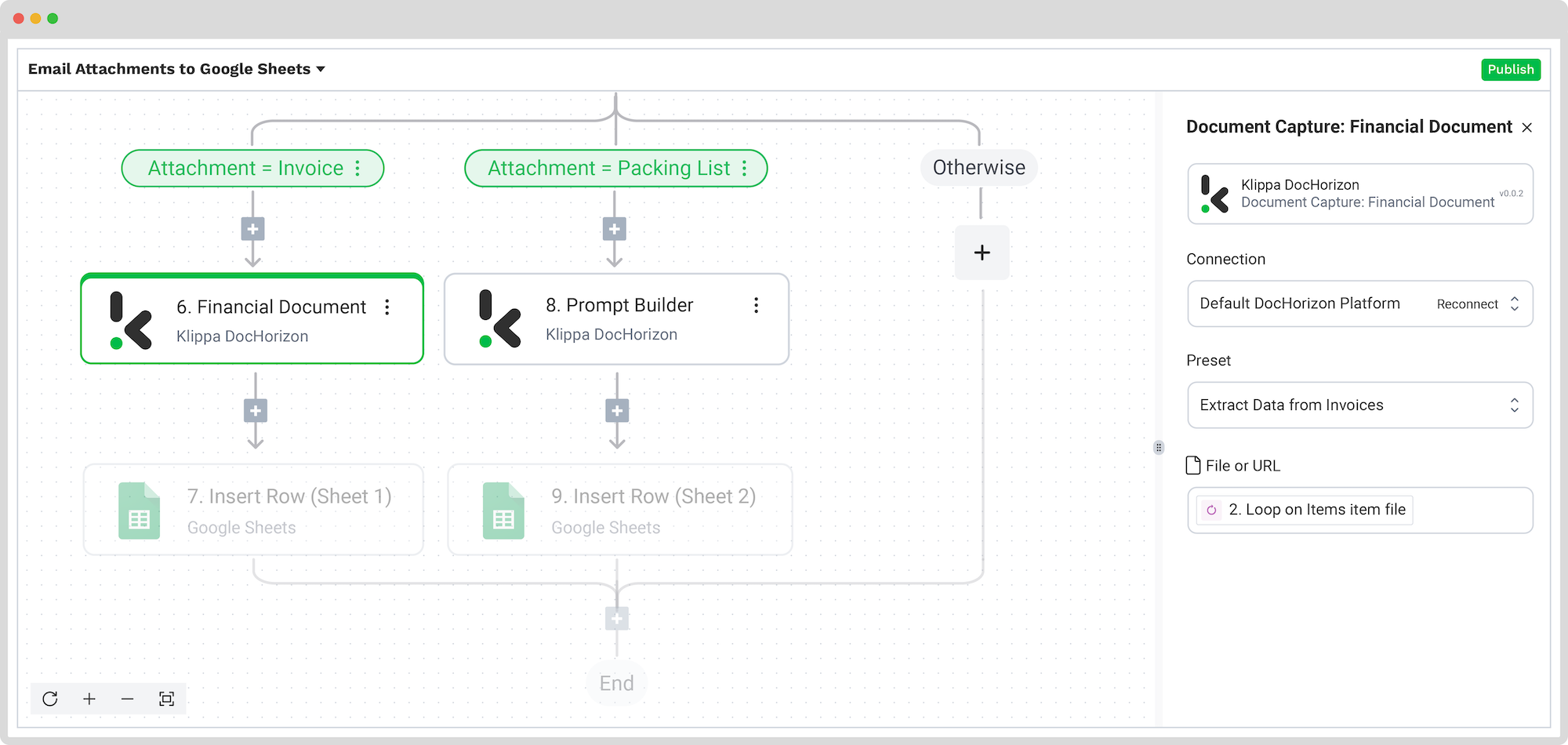
Task: Click the v0.0.2 version label
Action: pyautogui.click(x=1511, y=194)
